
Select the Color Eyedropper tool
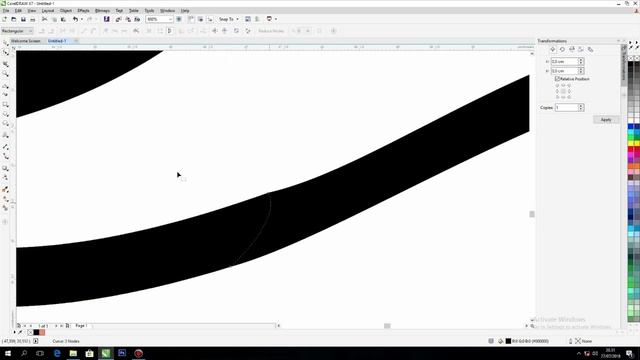click(6, 189)
